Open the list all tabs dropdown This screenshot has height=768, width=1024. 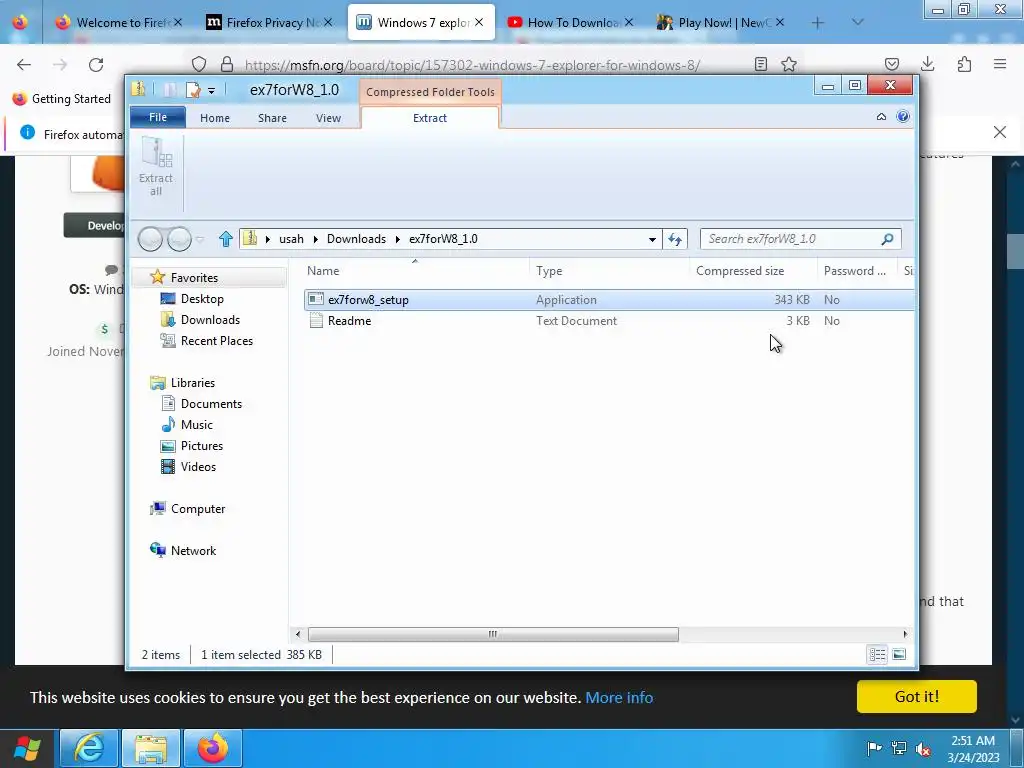(x=858, y=22)
